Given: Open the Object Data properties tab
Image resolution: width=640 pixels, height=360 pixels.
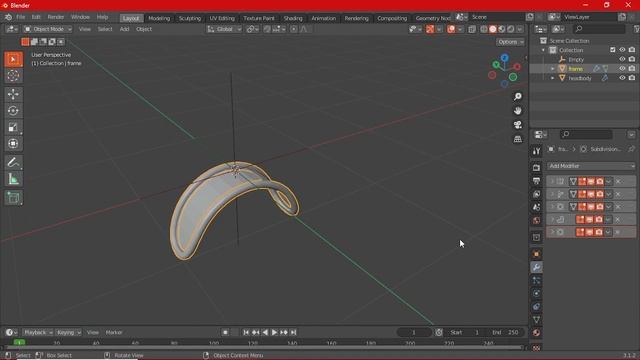Looking at the screenshot, I should tap(536, 320).
